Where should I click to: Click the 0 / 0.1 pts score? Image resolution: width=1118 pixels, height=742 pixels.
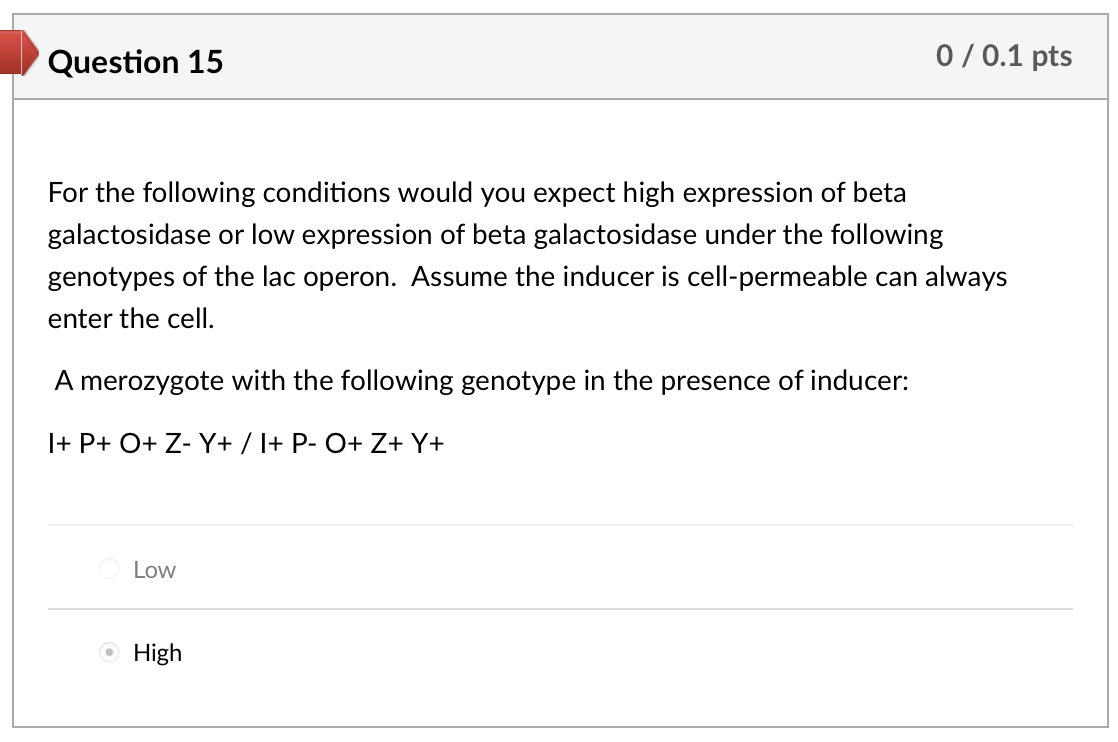click(1004, 56)
